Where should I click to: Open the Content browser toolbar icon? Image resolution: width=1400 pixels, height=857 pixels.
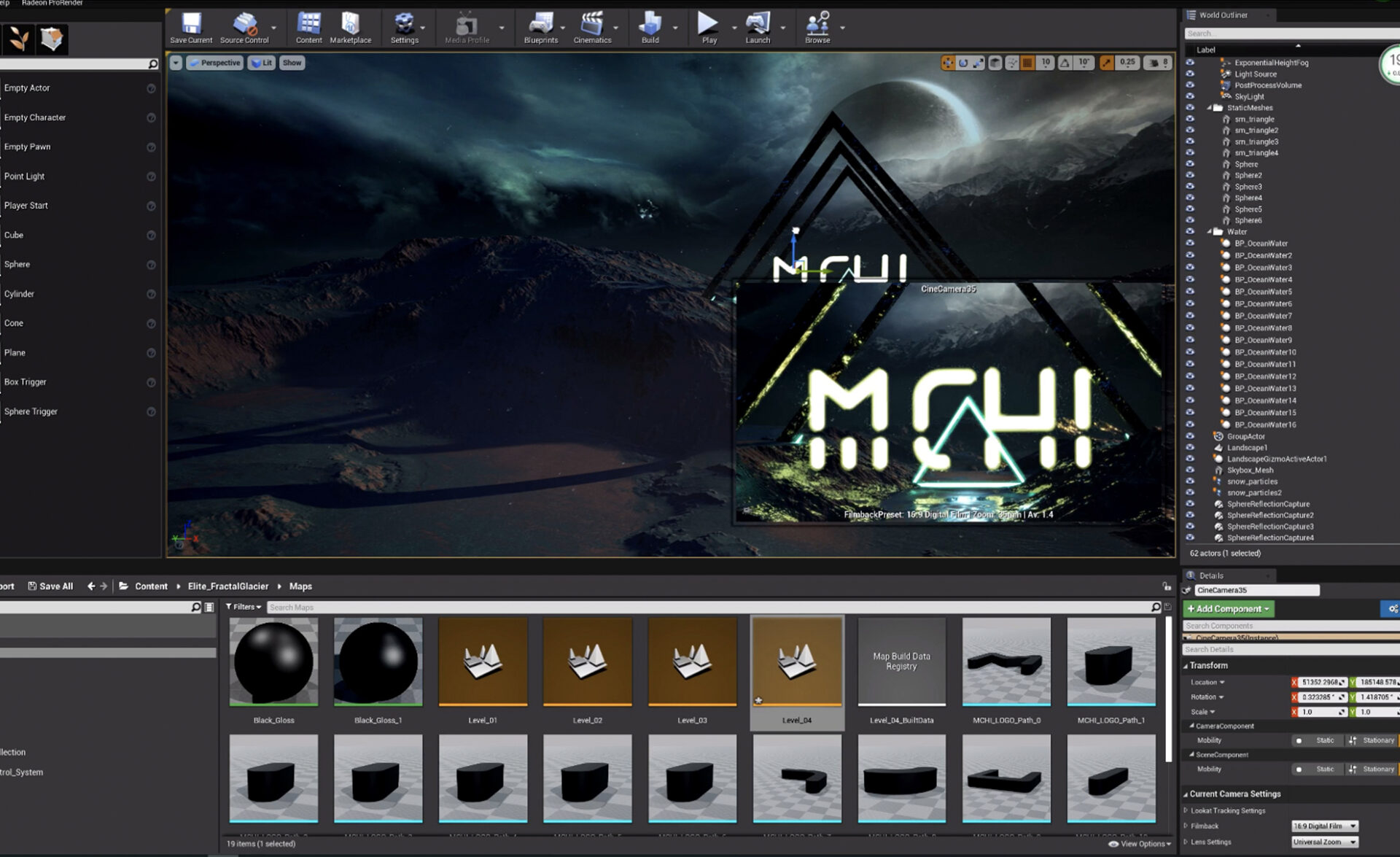click(308, 28)
